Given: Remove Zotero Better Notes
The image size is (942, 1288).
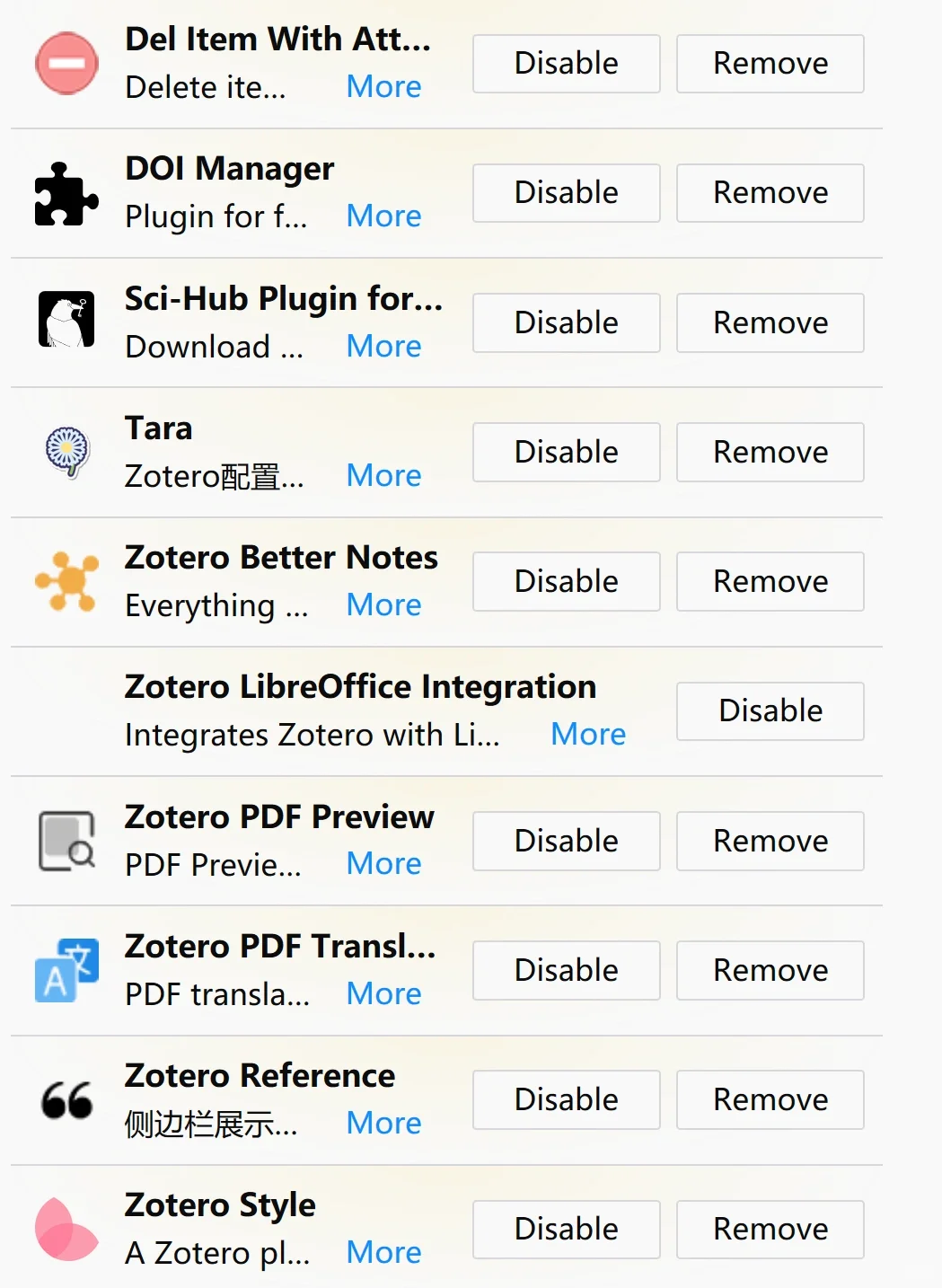Looking at the screenshot, I should pos(770,581).
